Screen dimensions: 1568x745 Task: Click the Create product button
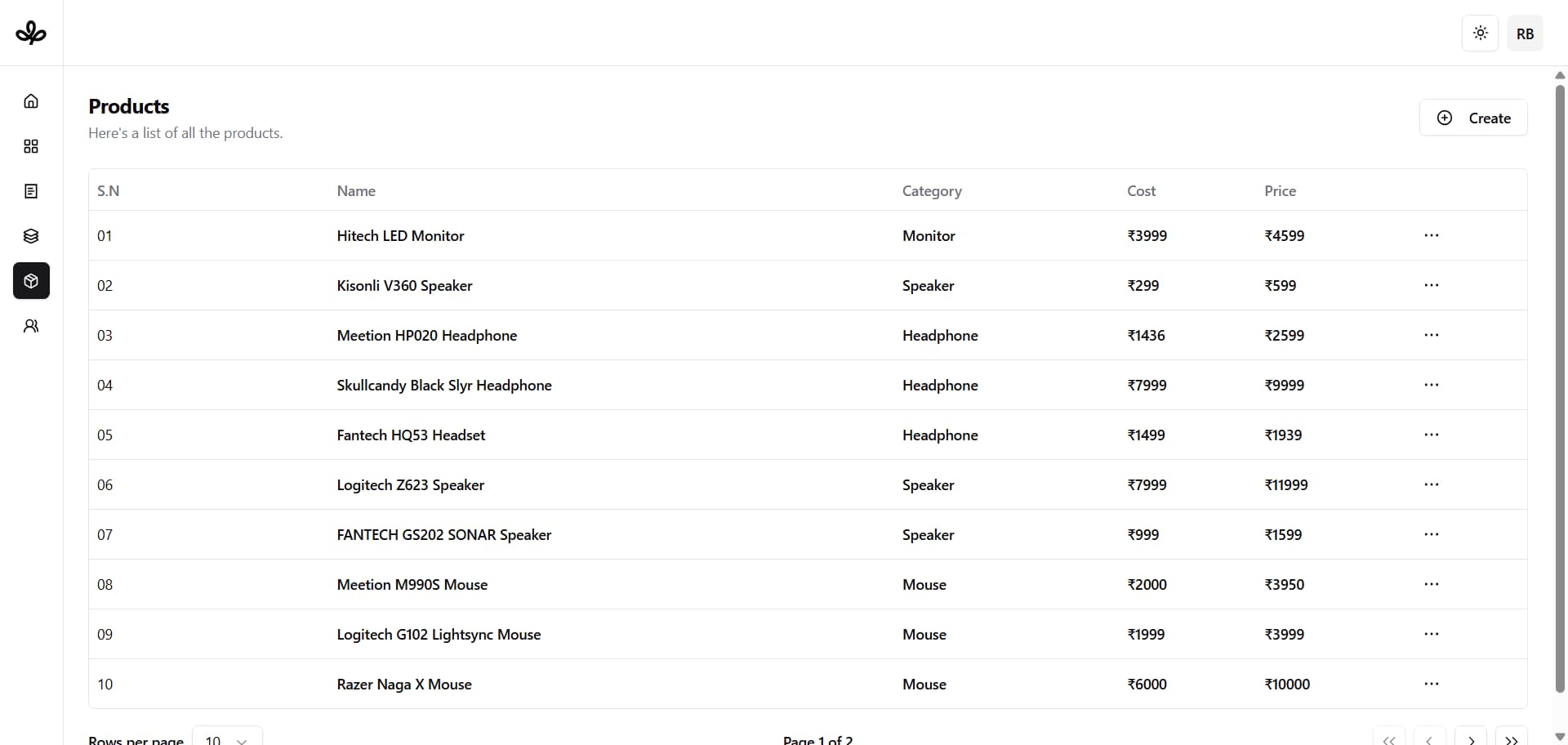coord(1473,118)
